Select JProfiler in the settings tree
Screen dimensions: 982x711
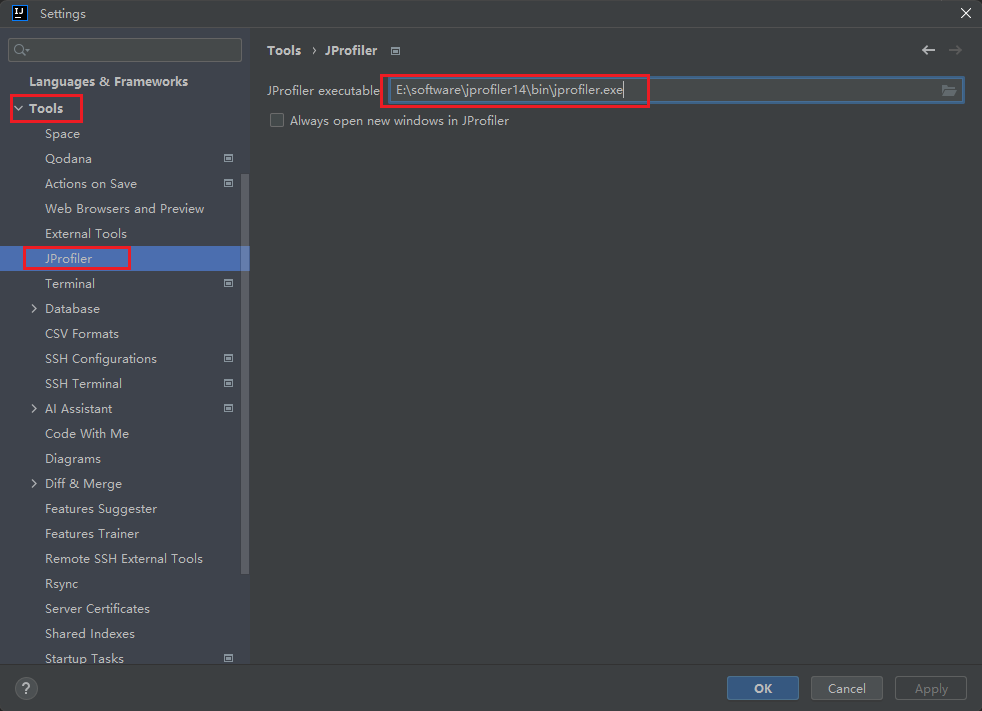point(69,259)
